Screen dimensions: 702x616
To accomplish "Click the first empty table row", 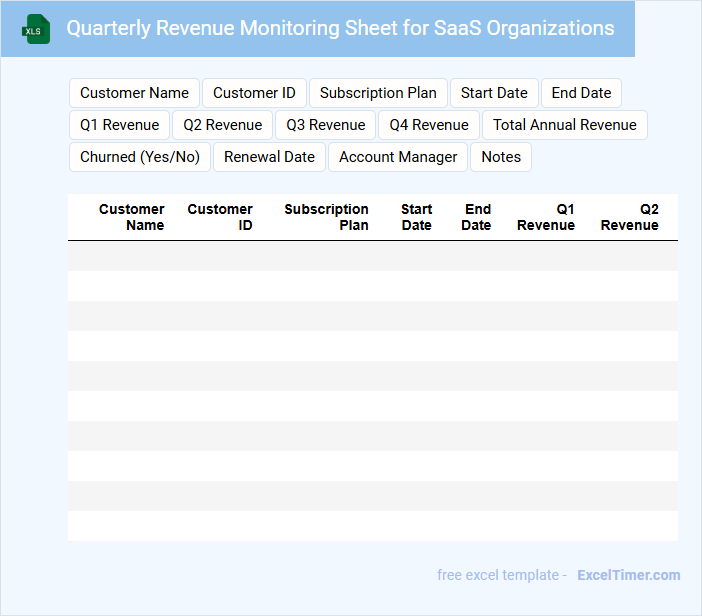I will [372, 256].
